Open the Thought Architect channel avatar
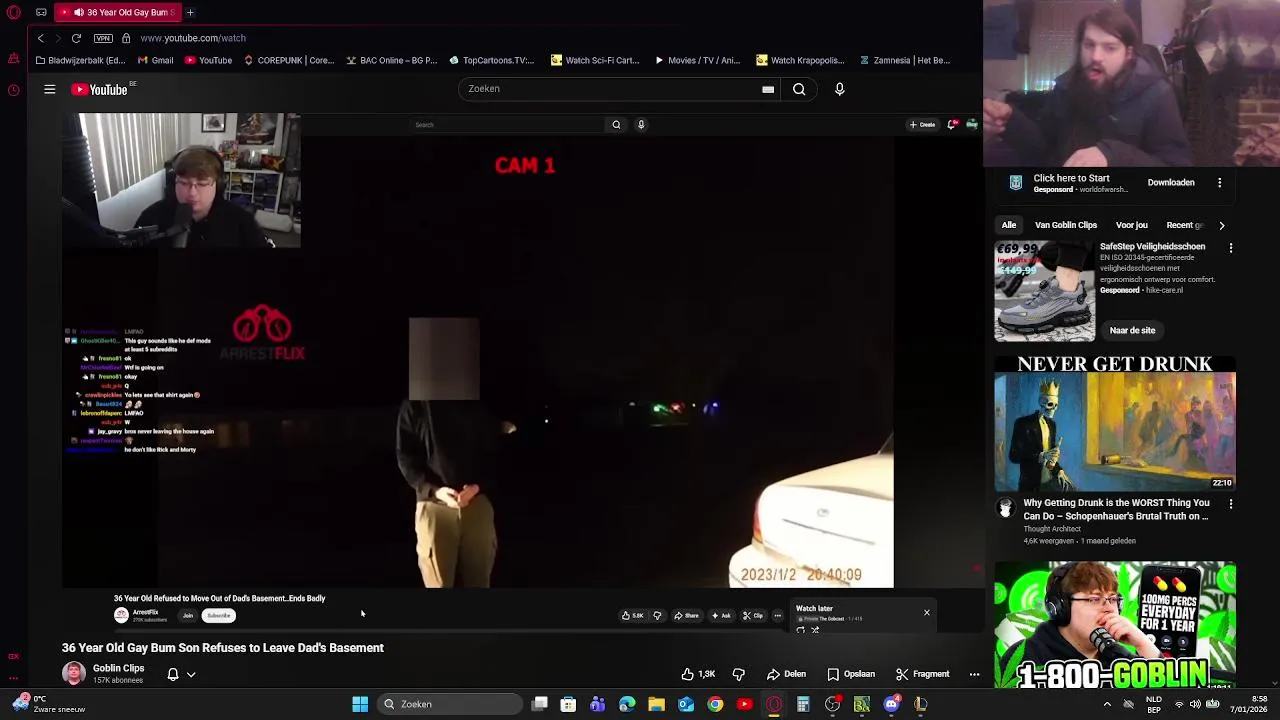The height and width of the screenshot is (720, 1280). pos(1006,508)
